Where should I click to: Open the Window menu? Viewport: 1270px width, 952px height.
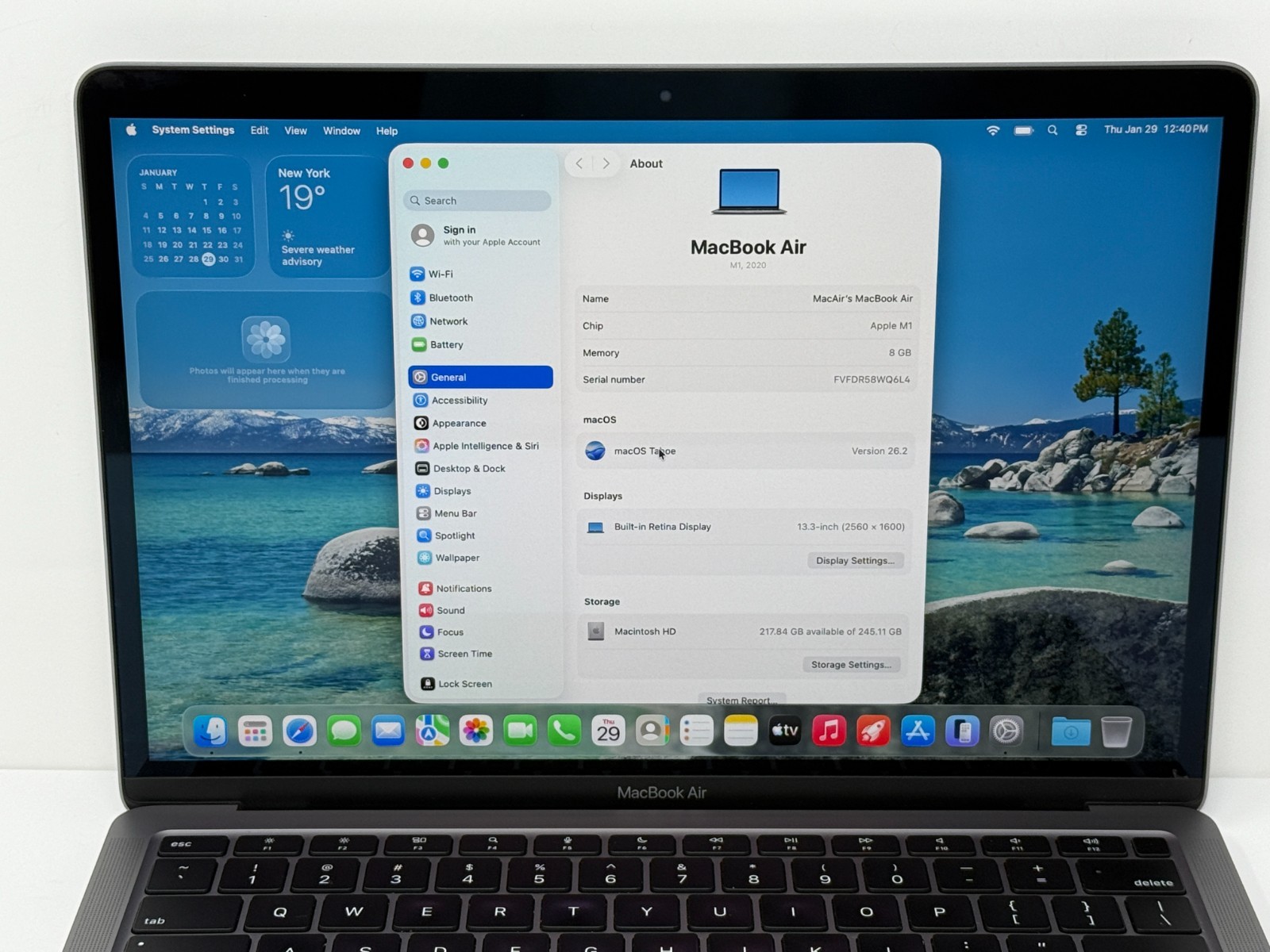point(341,131)
